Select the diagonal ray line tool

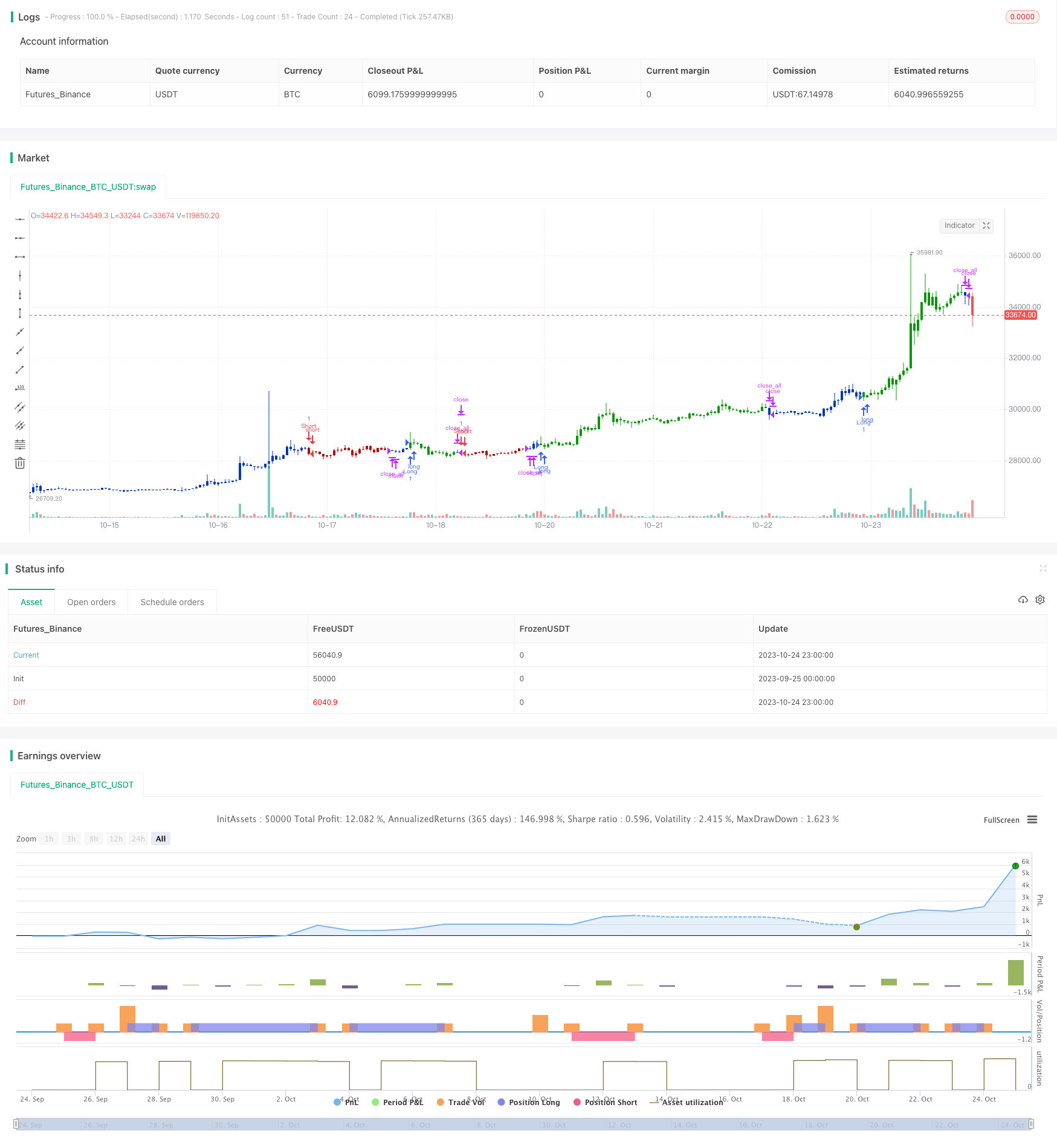[20, 351]
